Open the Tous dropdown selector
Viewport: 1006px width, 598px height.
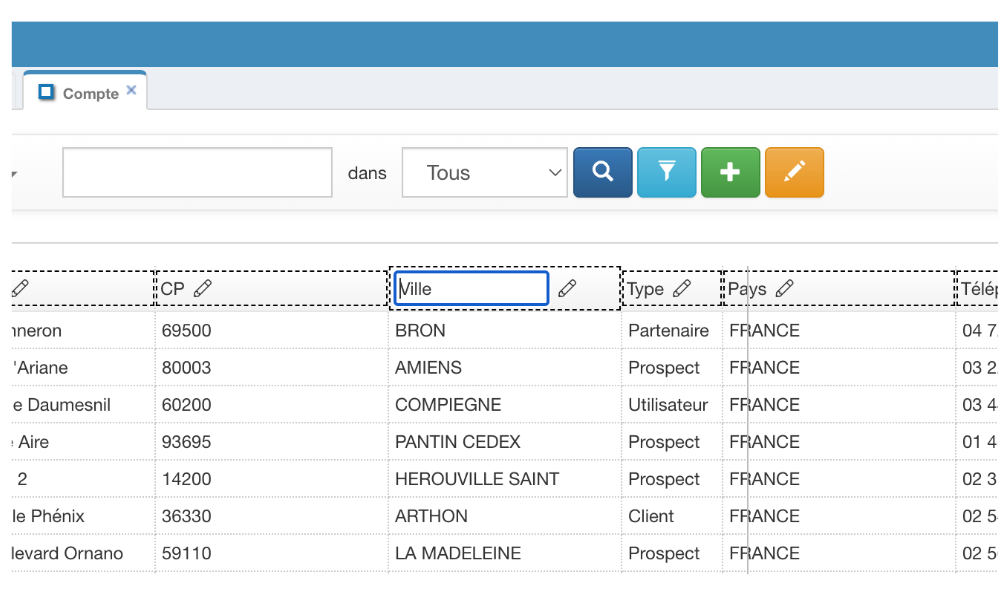(x=484, y=173)
